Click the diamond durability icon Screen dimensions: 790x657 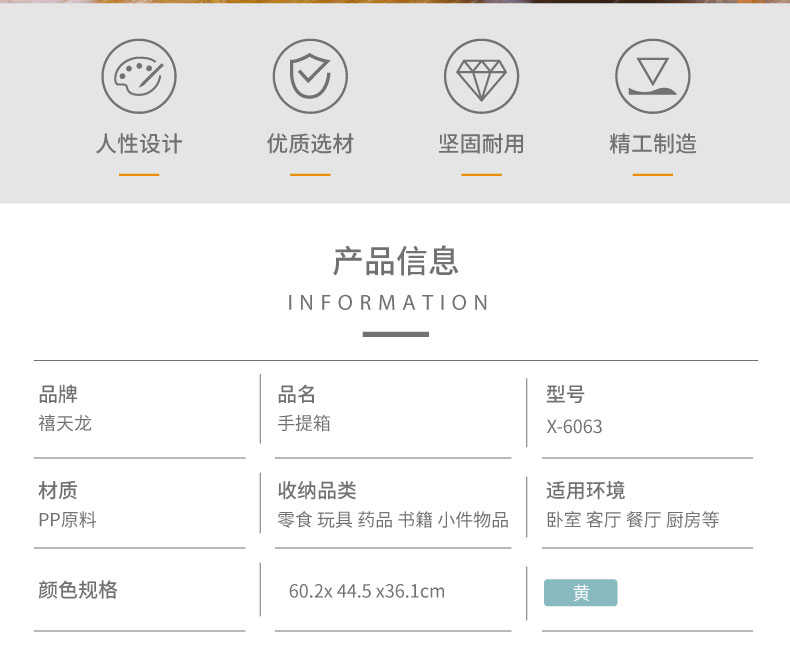tap(482, 76)
